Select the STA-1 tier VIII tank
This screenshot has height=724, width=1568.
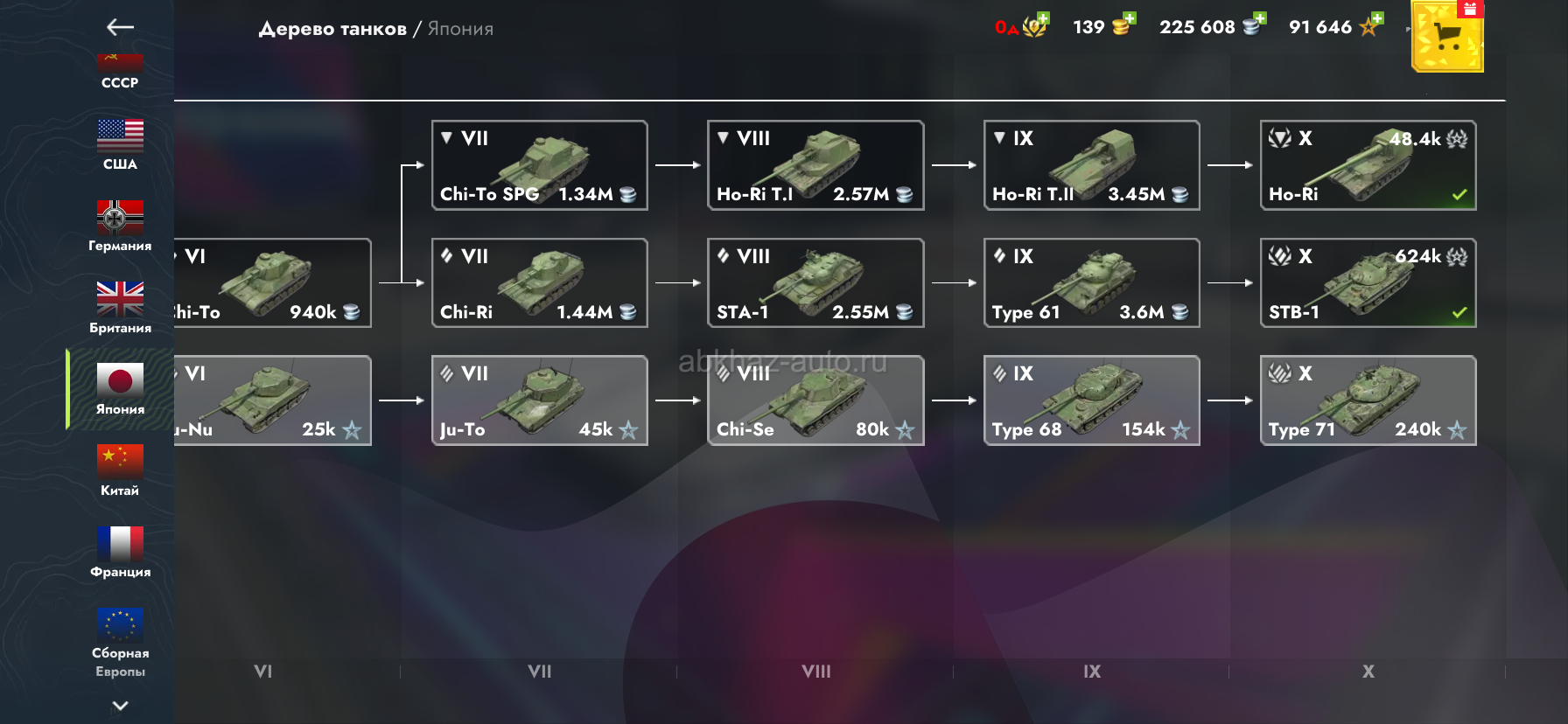coord(815,282)
